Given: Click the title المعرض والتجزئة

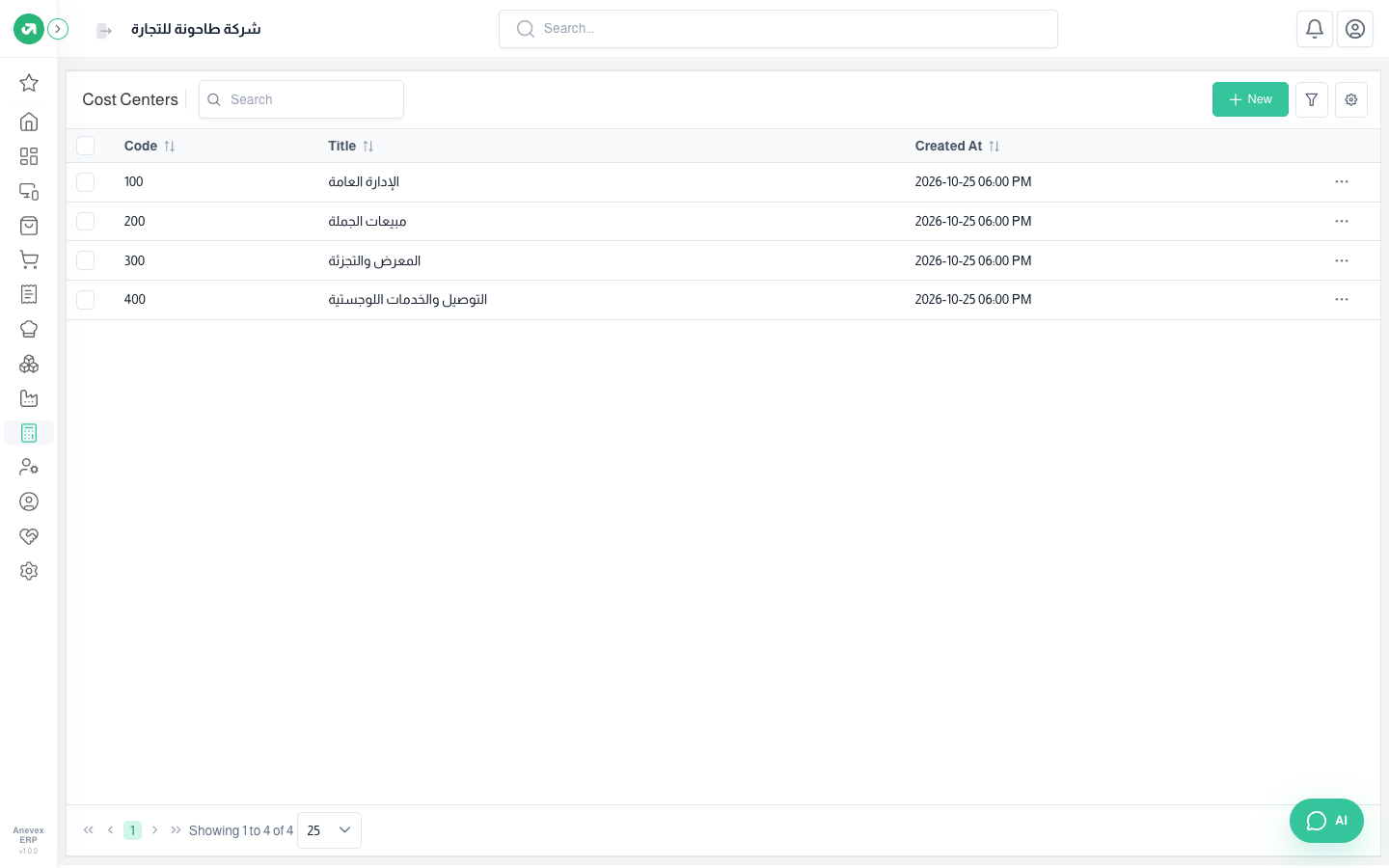Looking at the screenshot, I should point(374,260).
